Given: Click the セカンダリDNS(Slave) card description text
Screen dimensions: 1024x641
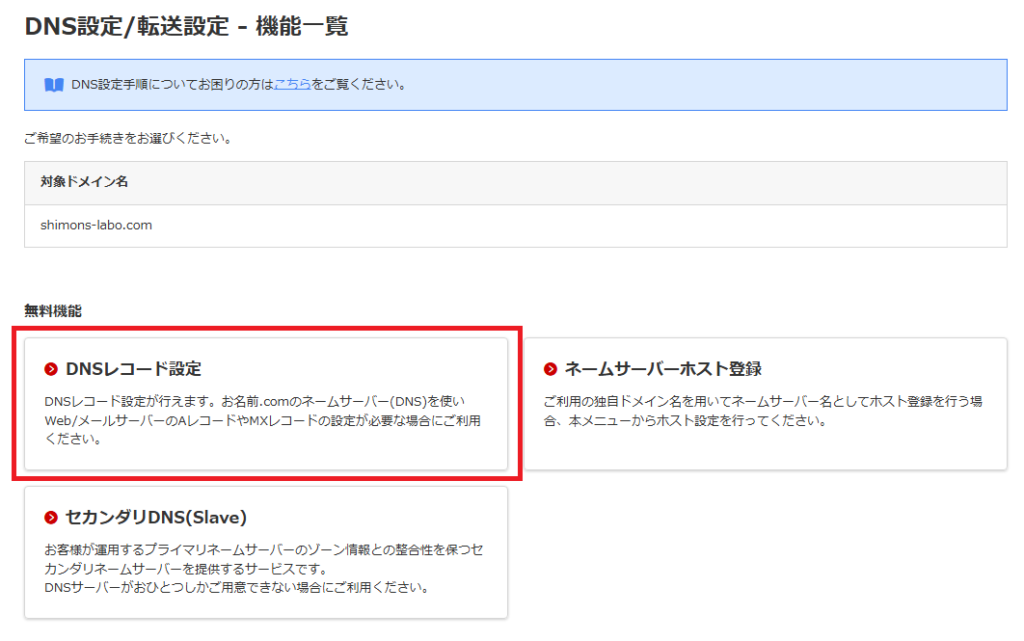Looking at the screenshot, I should [x=263, y=568].
